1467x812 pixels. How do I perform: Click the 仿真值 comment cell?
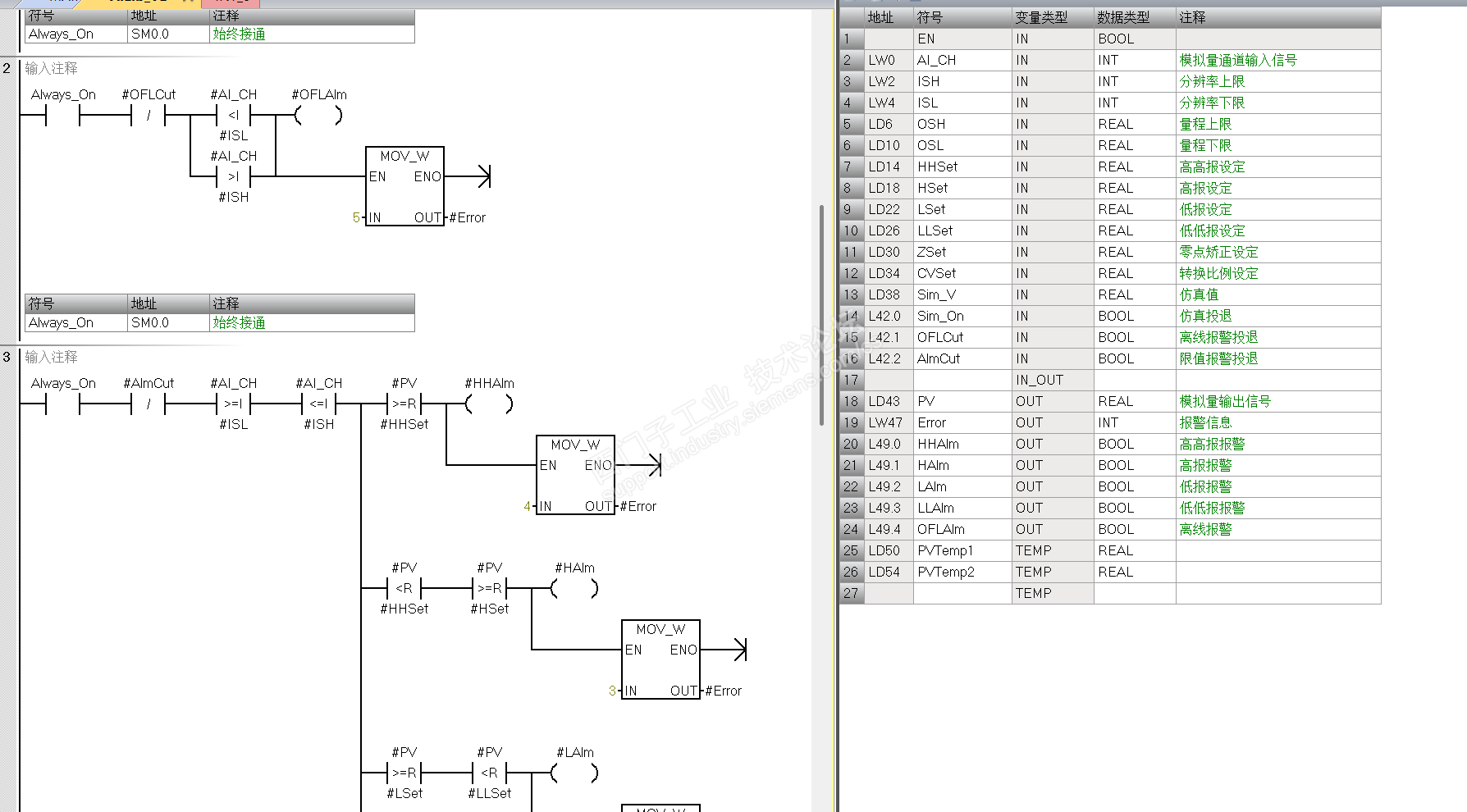click(1278, 294)
